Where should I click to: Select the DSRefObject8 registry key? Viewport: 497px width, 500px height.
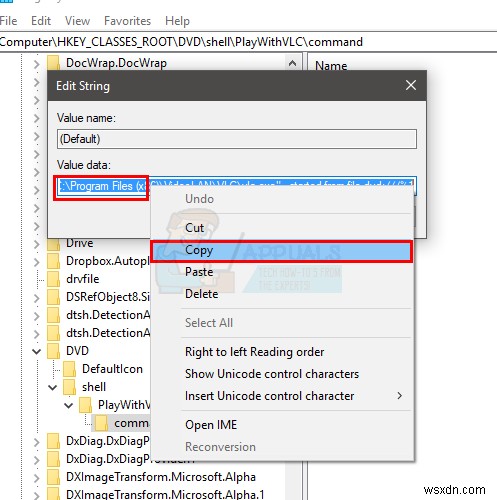click(107, 297)
